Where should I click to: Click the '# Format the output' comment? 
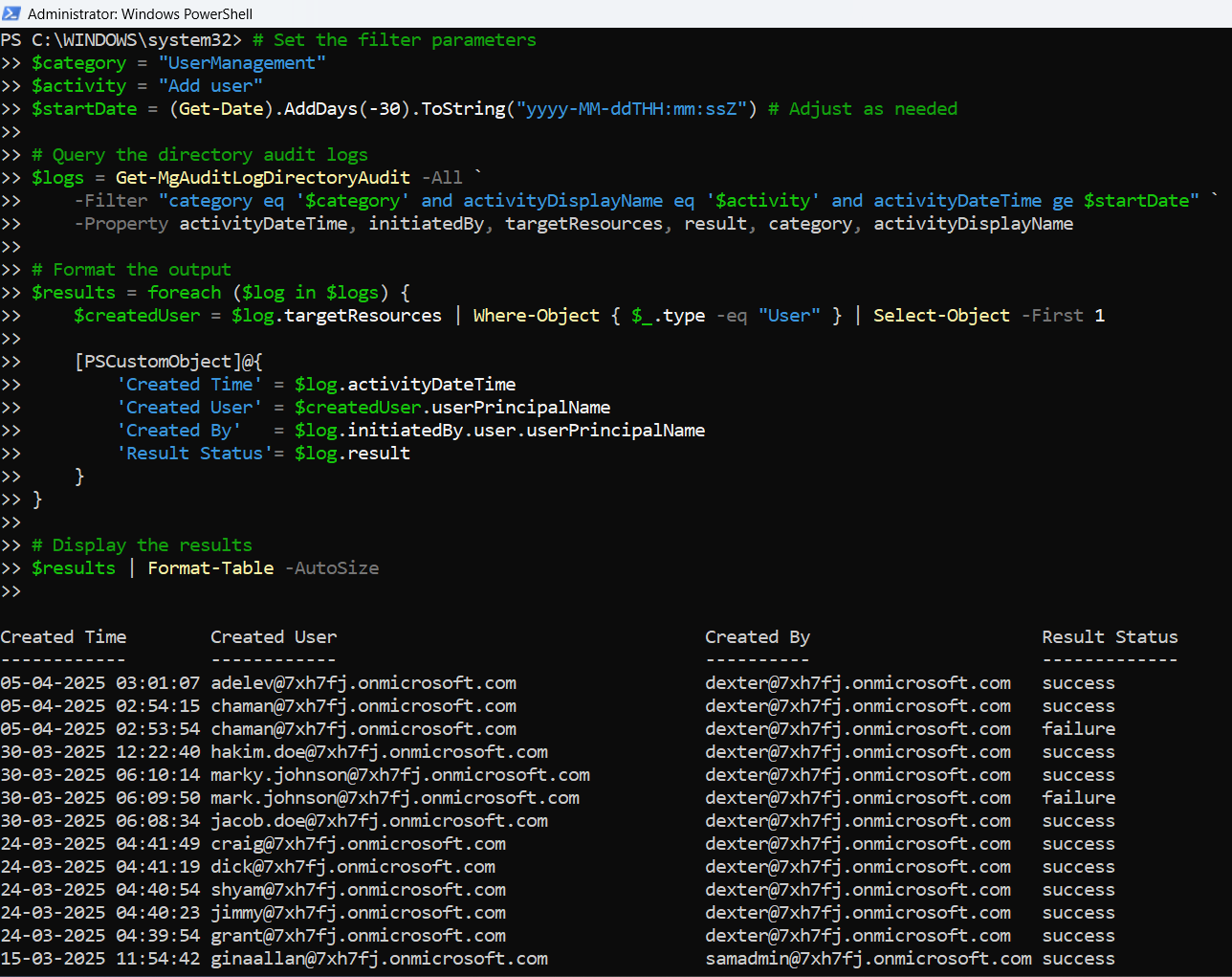coord(131,270)
